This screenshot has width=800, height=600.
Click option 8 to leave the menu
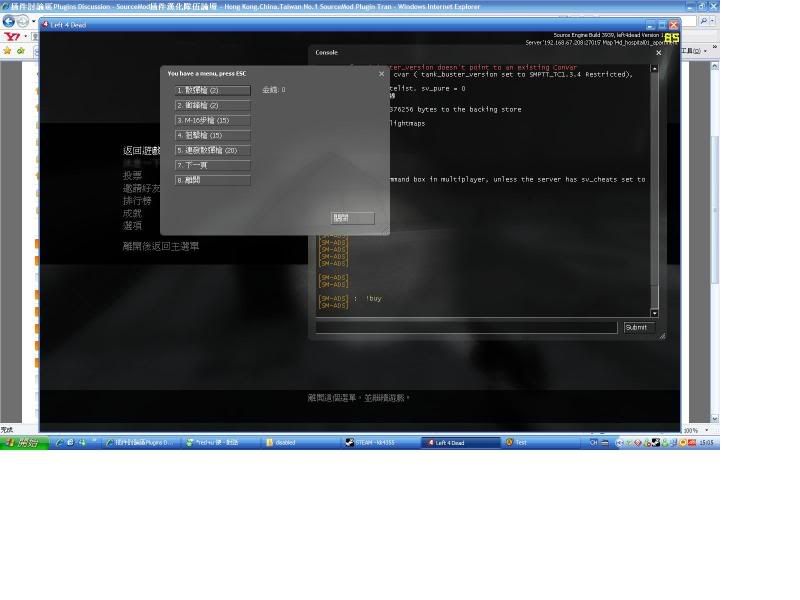click(x=212, y=180)
